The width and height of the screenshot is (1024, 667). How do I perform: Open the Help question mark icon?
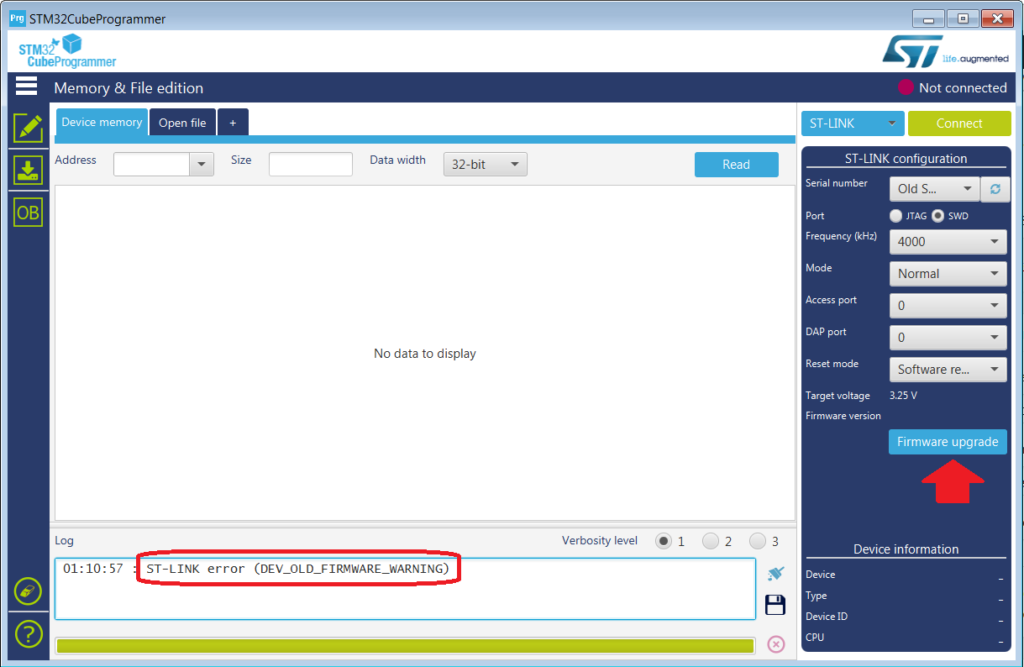point(28,634)
